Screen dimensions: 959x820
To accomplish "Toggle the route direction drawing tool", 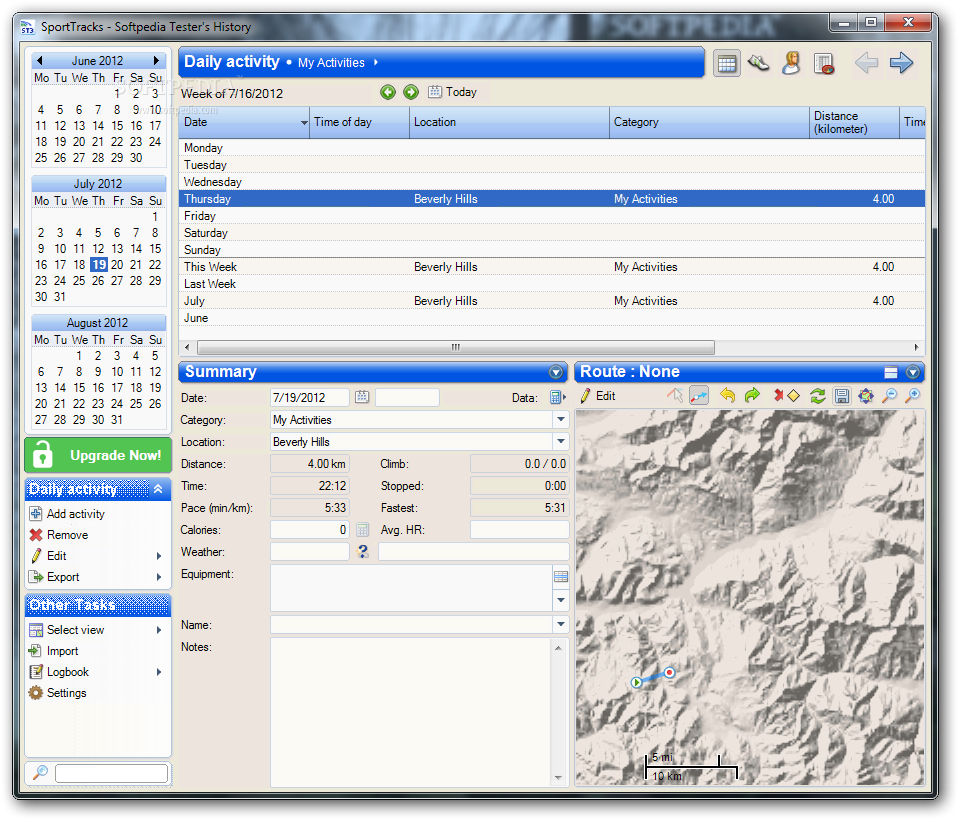I will point(698,396).
